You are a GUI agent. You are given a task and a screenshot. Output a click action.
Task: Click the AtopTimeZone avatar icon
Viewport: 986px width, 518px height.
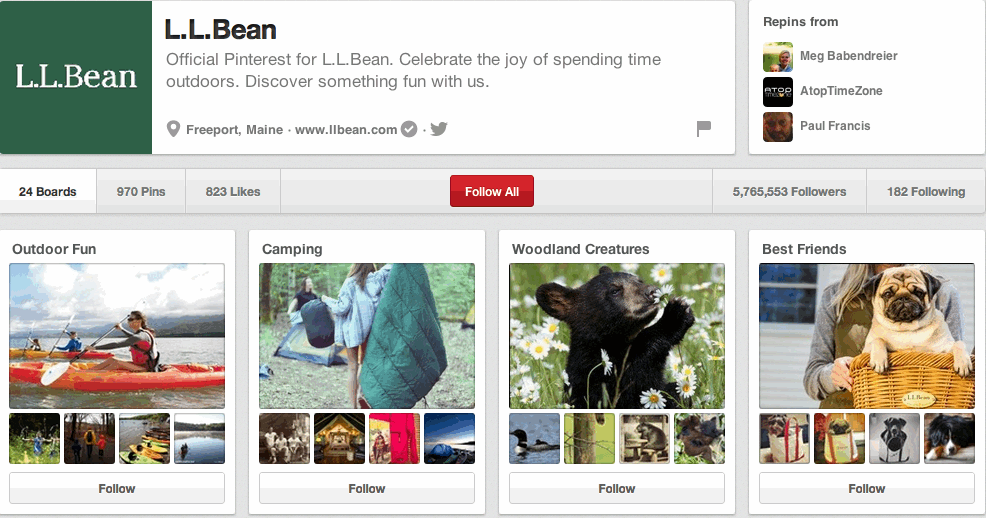777,92
